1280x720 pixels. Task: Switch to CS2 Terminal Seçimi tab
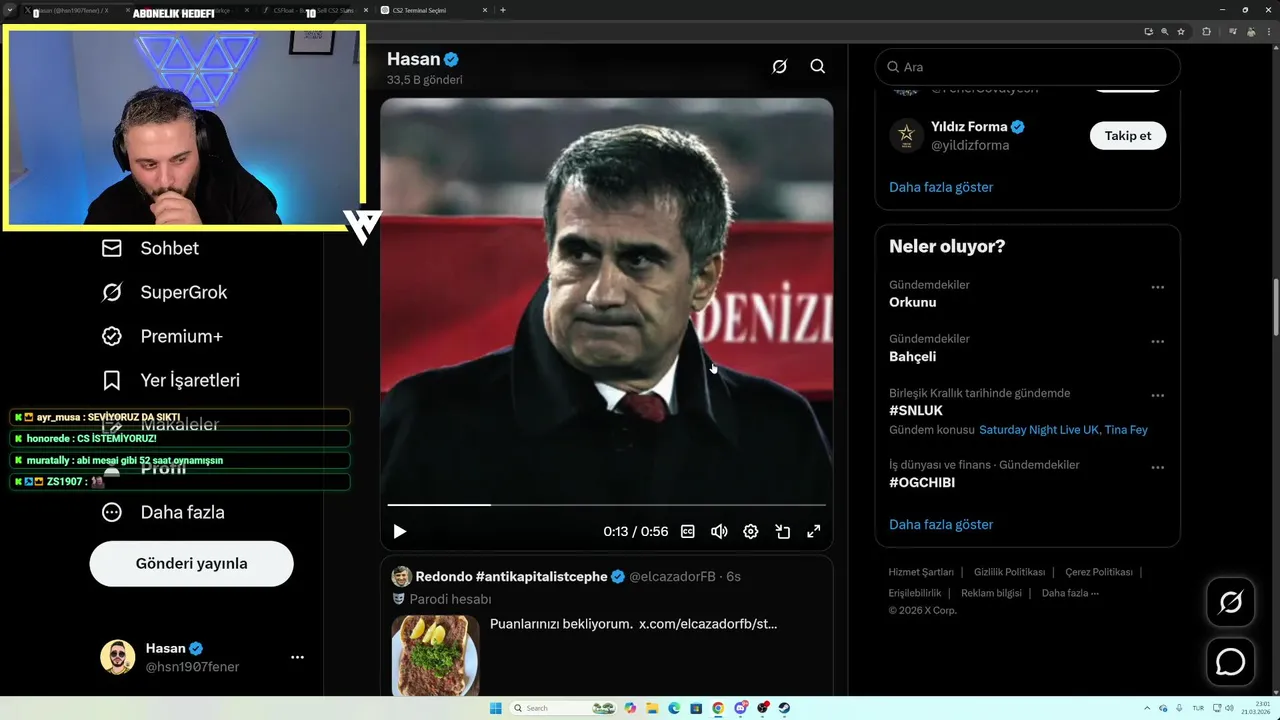click(x=435, y=10)
